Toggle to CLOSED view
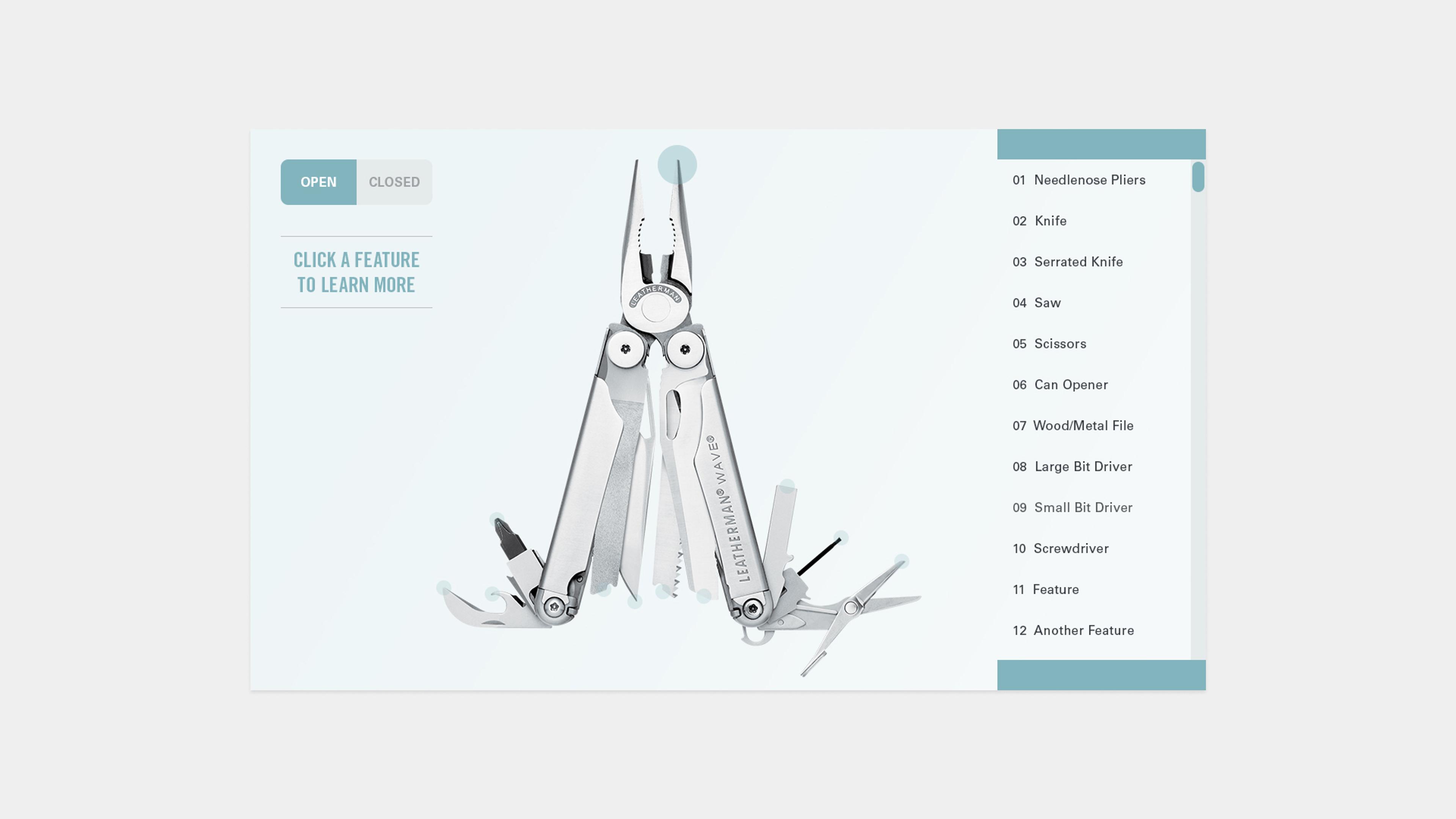The height and width of the screenshot is (819, 1456). tap(394, 182)
